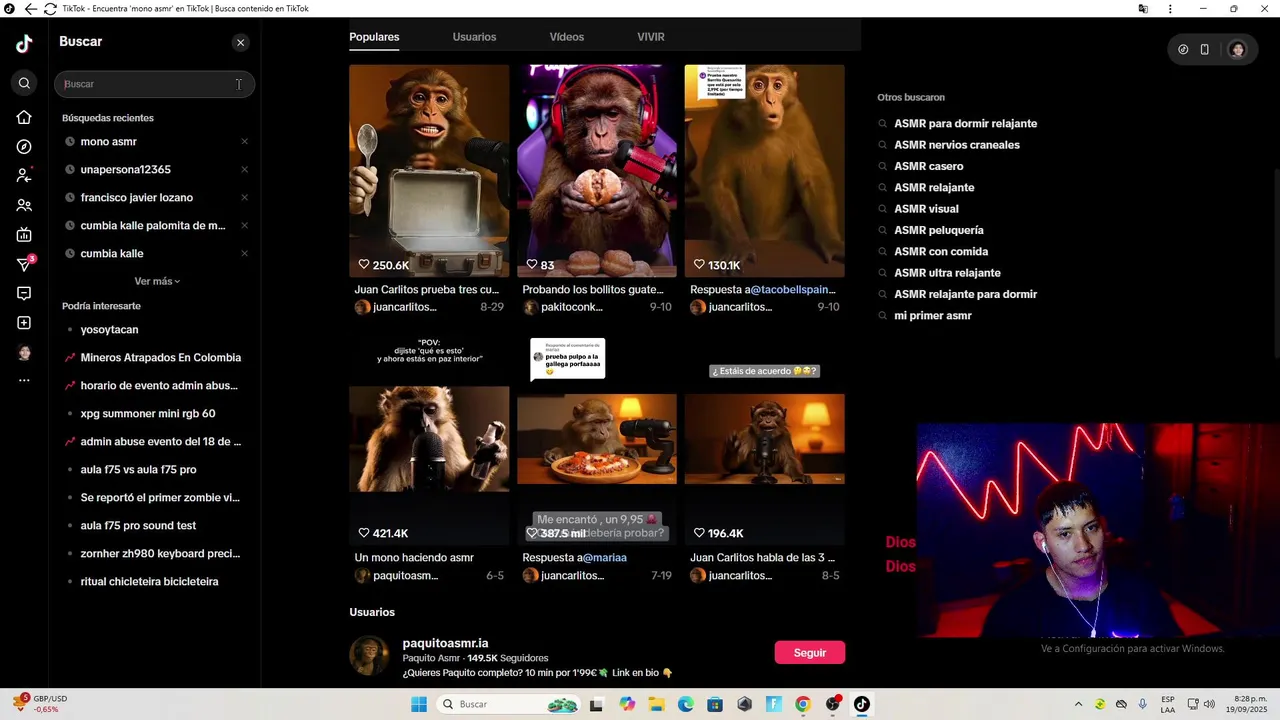The width and height of the screenshot is (1280, 720).
Task: Open the monkey video with 130.1K likes
Action: 764,170
